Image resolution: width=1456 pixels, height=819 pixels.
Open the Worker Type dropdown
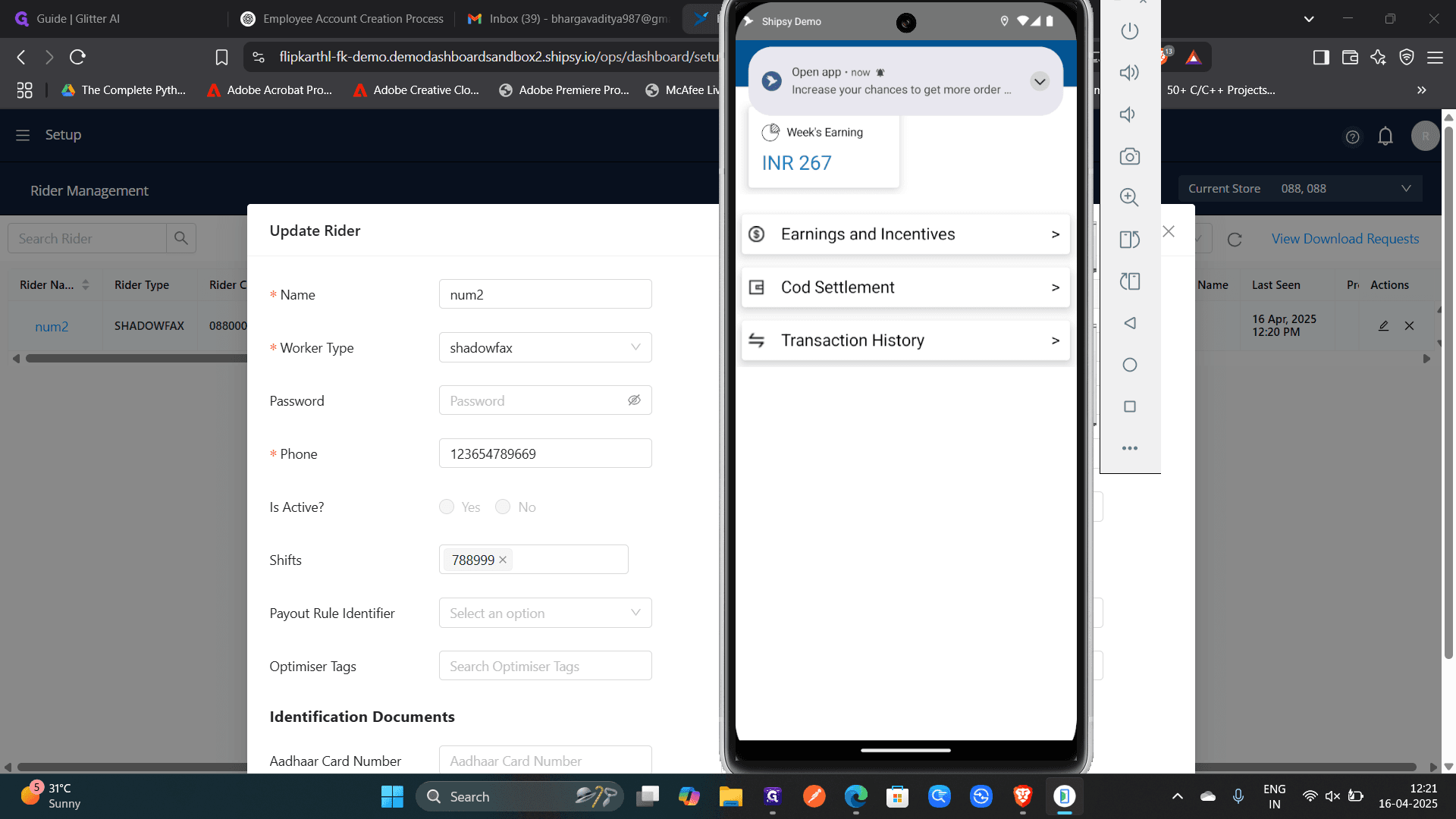point(545,347)
